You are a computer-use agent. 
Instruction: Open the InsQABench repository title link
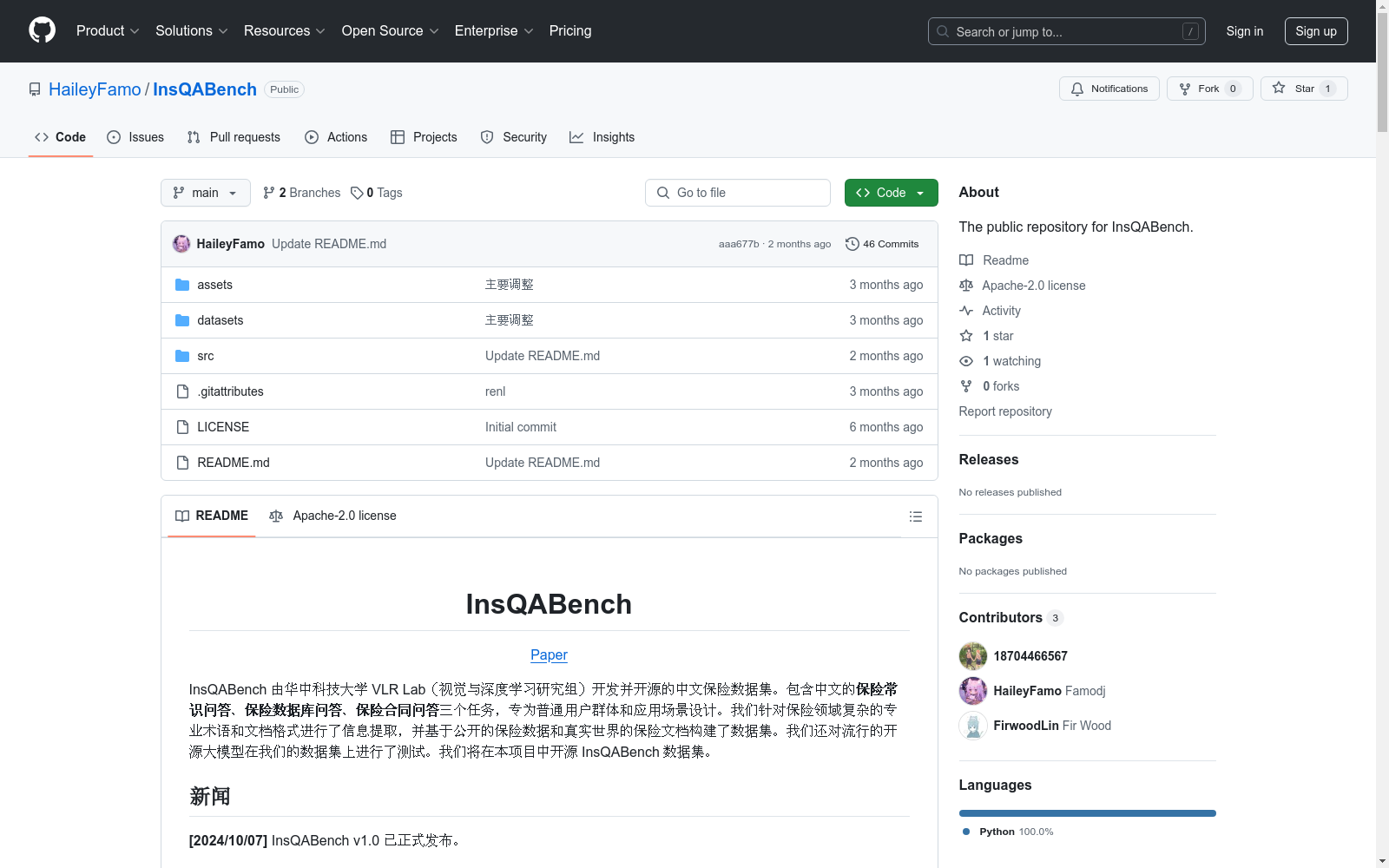pyautogui.click(x=205, y=89)
